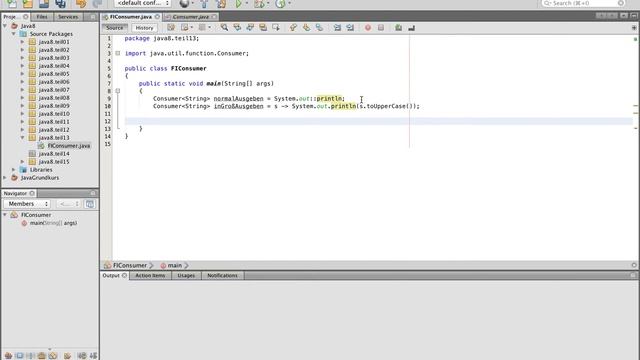Click the Search input field
640x360 pixels.
click(x=584, y=3)
